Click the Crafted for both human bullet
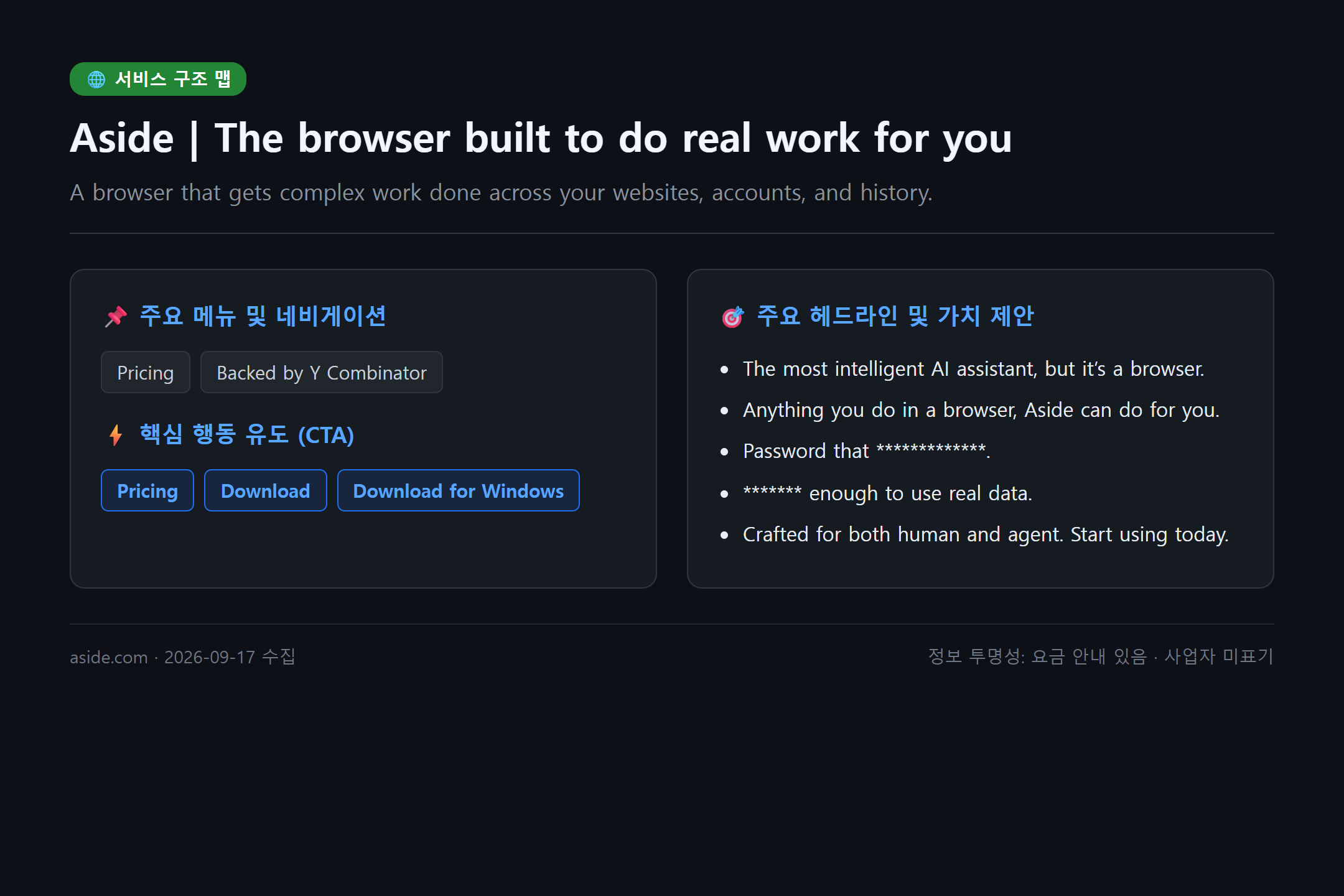The height and width of the screenshot is (896, 1344). (986, 534)
